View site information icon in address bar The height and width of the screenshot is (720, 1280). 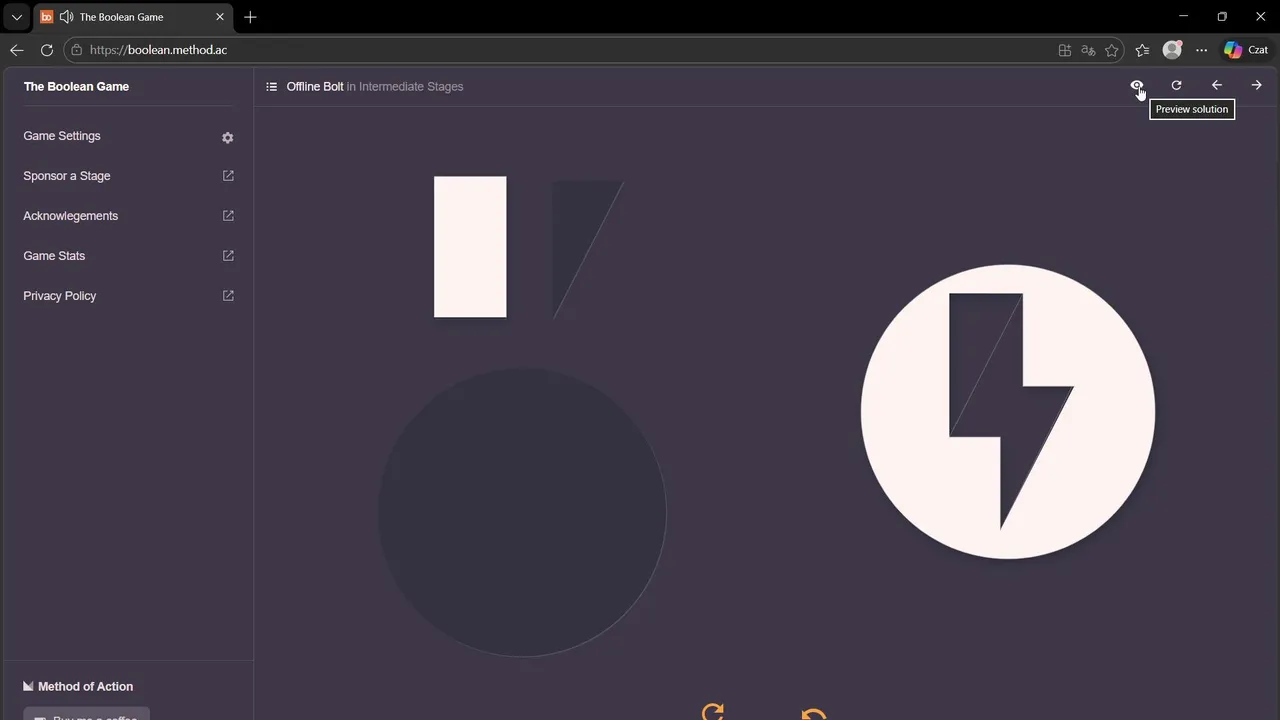[77, 50]
